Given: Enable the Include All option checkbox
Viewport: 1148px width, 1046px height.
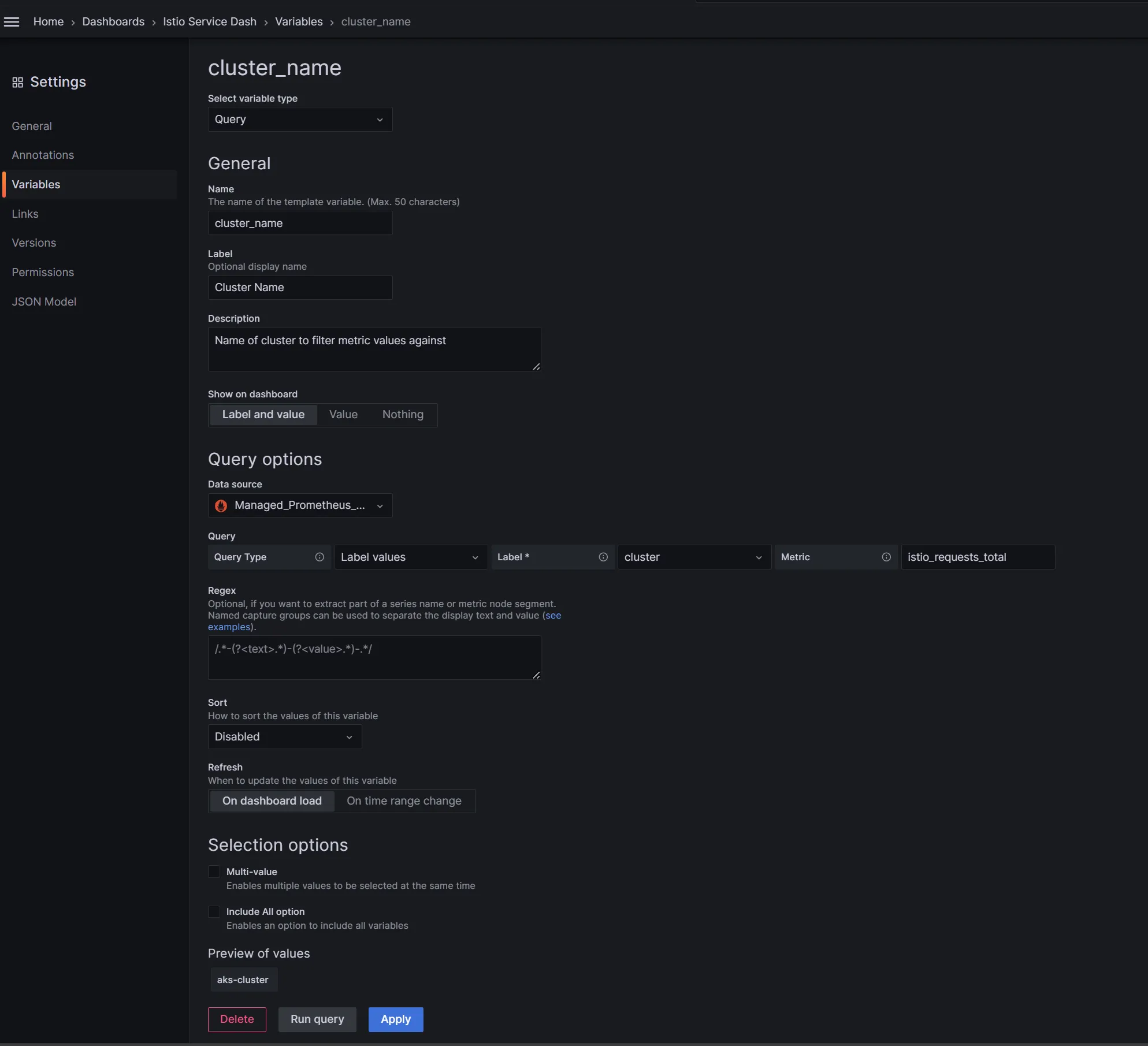Looking at the screenshot, I should point(214,911).
